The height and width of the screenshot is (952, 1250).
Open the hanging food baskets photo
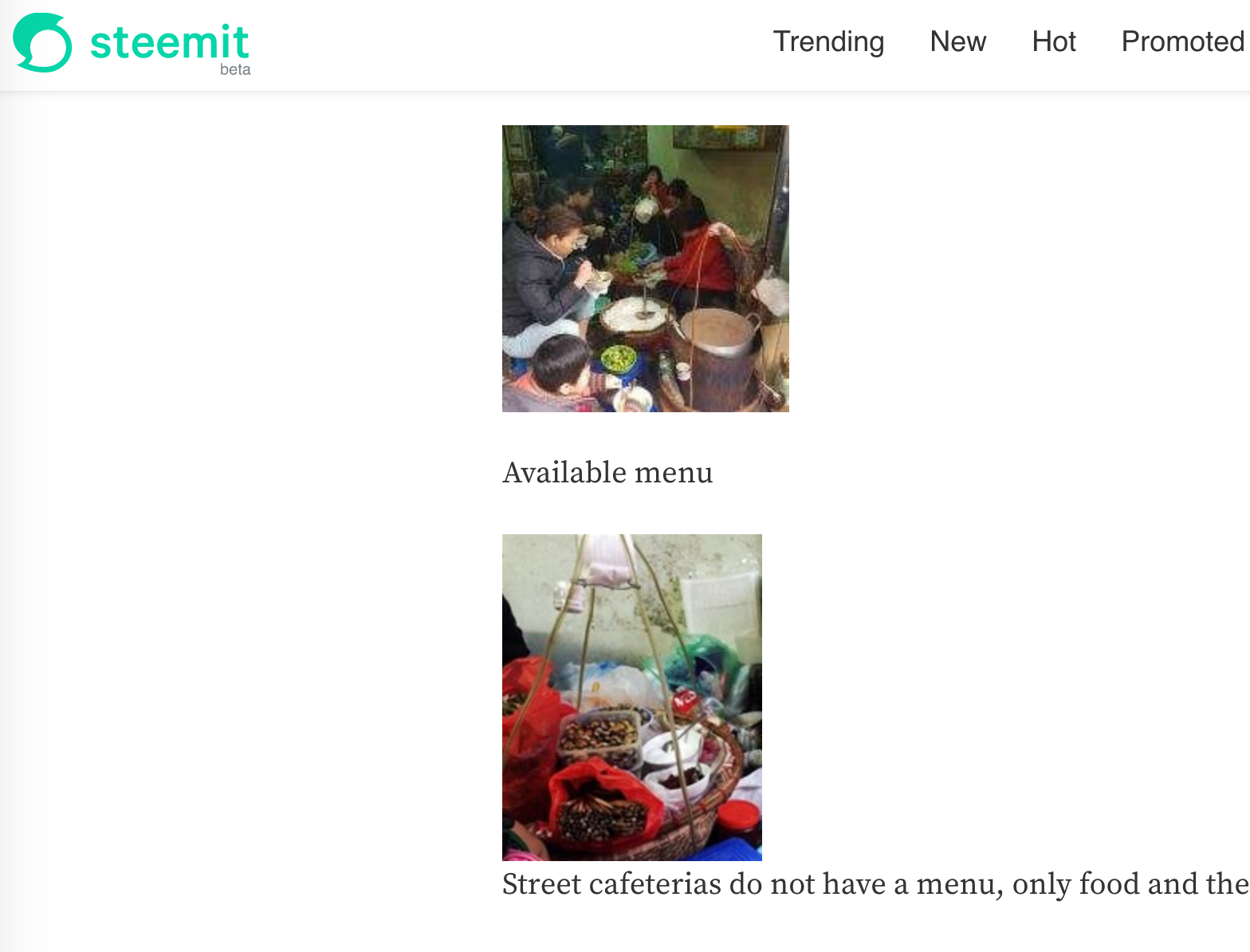coord(632,698)
